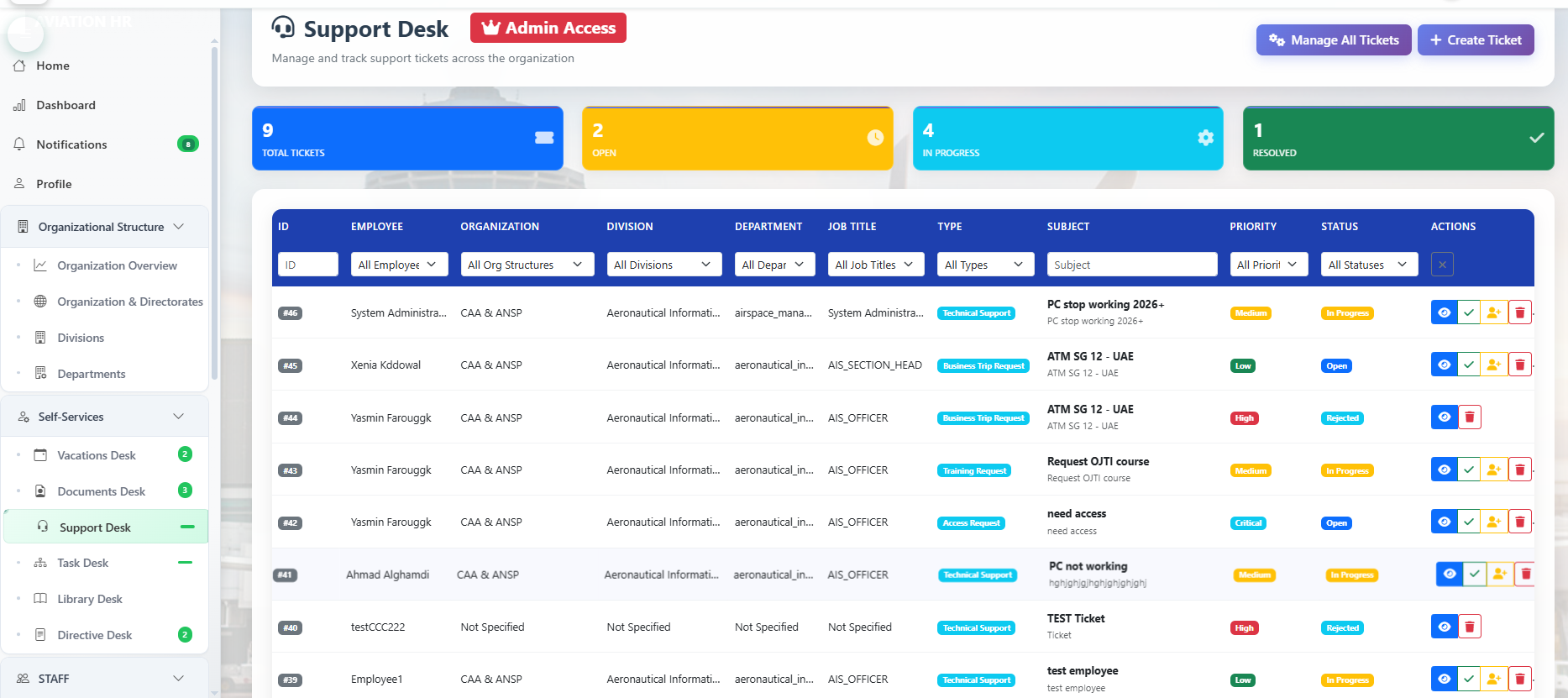The image size is (1568, 698).
Task: Delete ticket #44 using trash icon
Action: (x=1469, y=417)
